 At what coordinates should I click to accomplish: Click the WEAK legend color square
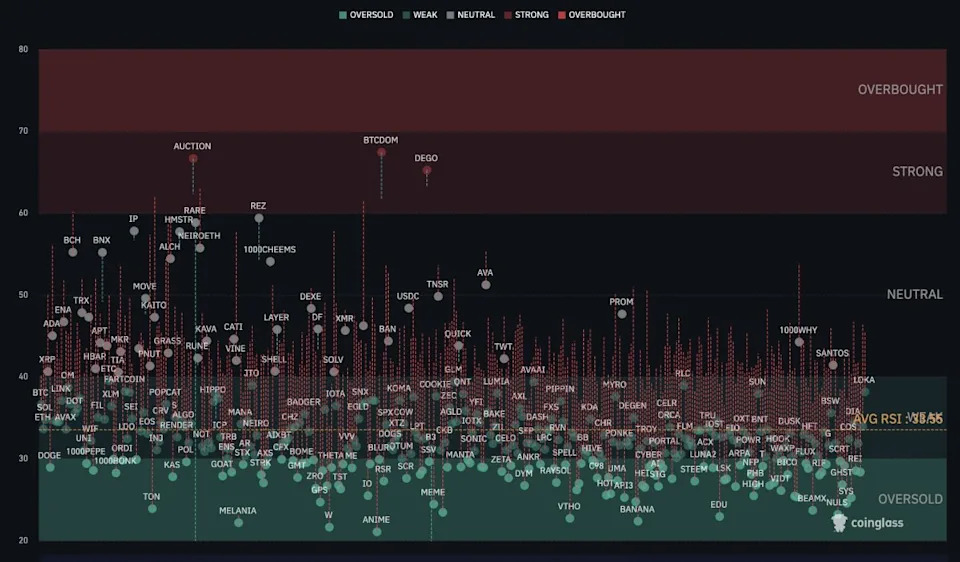coord(407,15)
